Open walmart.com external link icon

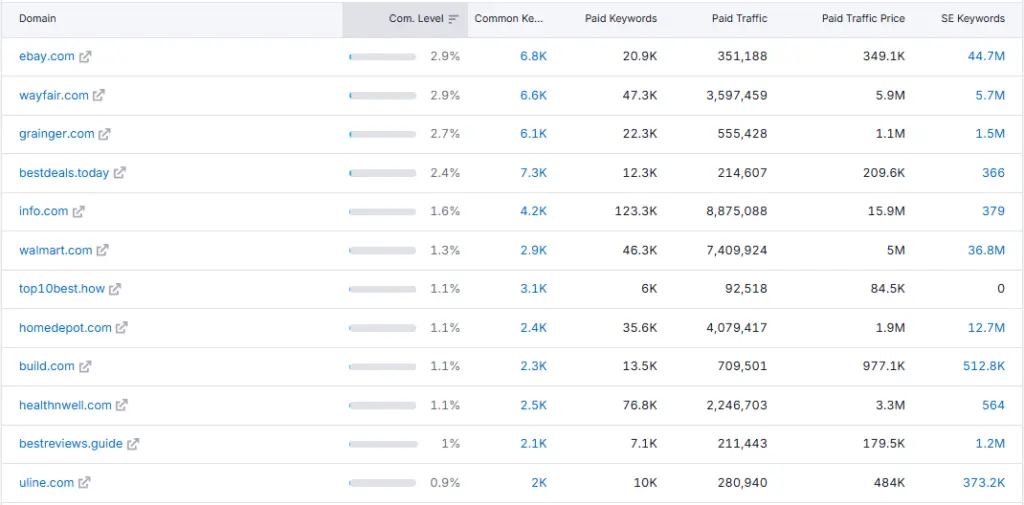[103, 250]
